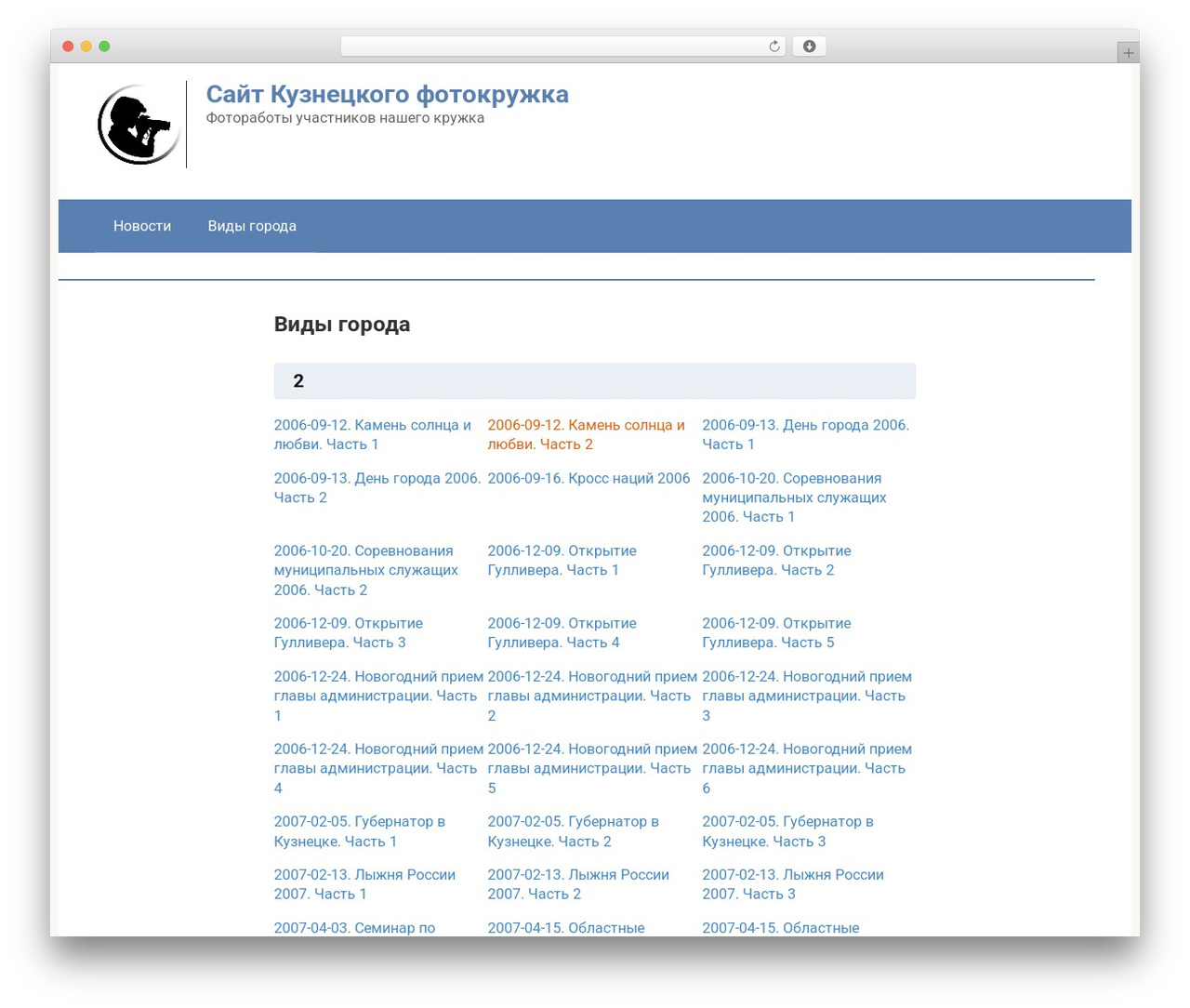This screenshot has height=1008, width=1190.
Task: Open Новогодний прием главы администрации. Часть 3
Action: [x=807, y=696]
